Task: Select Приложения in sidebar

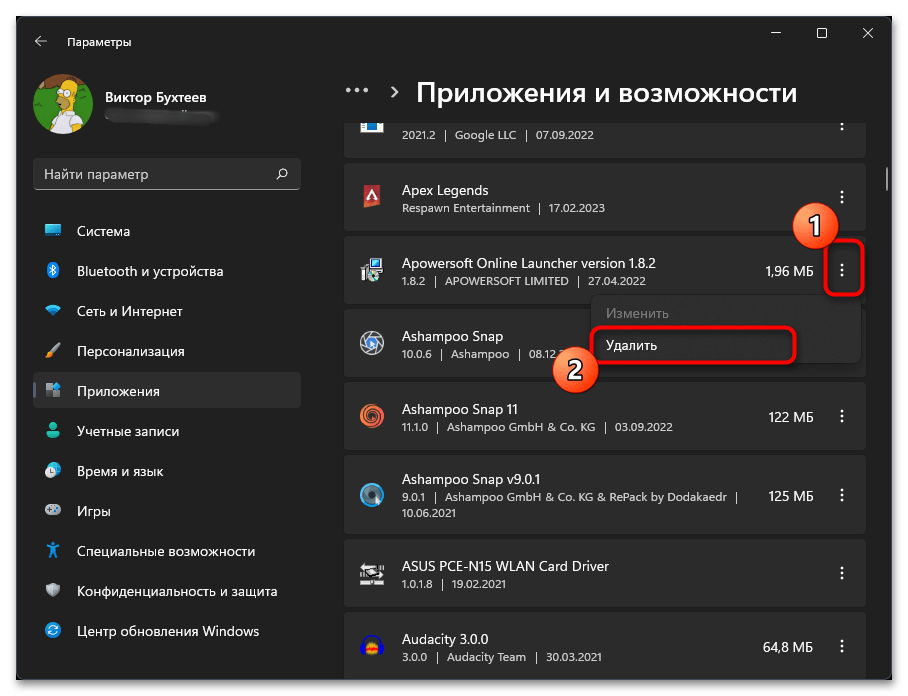Action: tap(167, 391)
